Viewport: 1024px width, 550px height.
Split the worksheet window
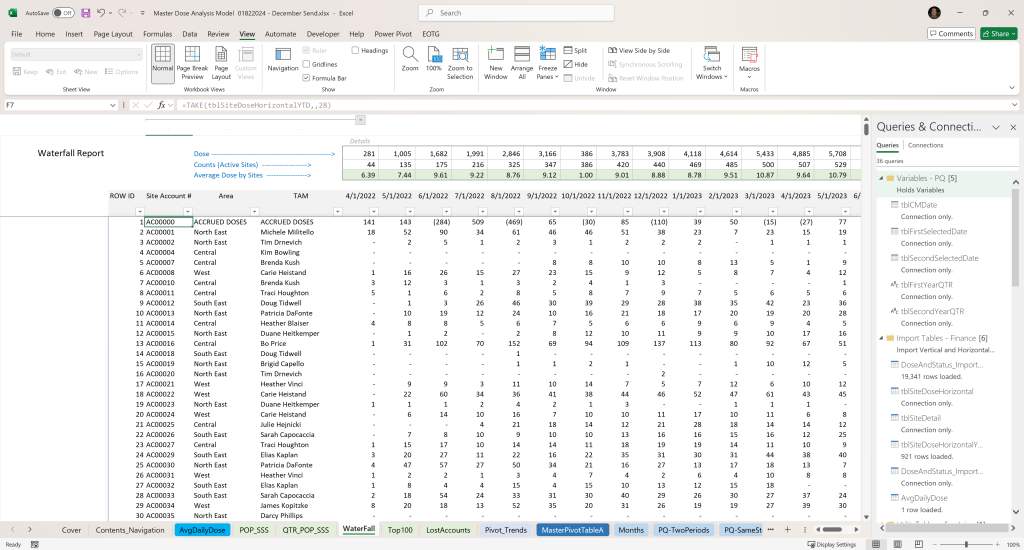(575, 50)
